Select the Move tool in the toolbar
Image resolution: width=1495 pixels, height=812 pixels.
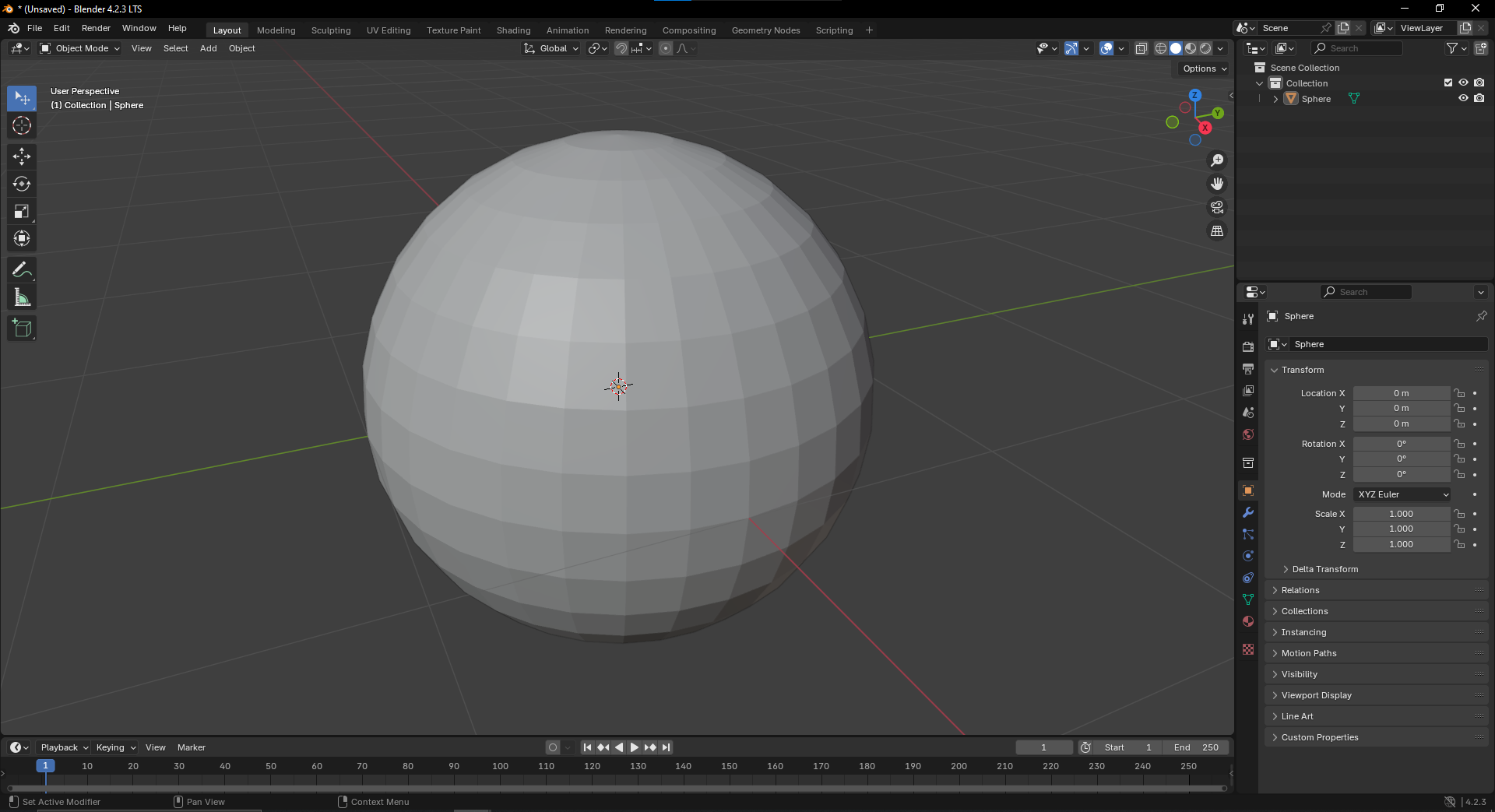[22, 156]
